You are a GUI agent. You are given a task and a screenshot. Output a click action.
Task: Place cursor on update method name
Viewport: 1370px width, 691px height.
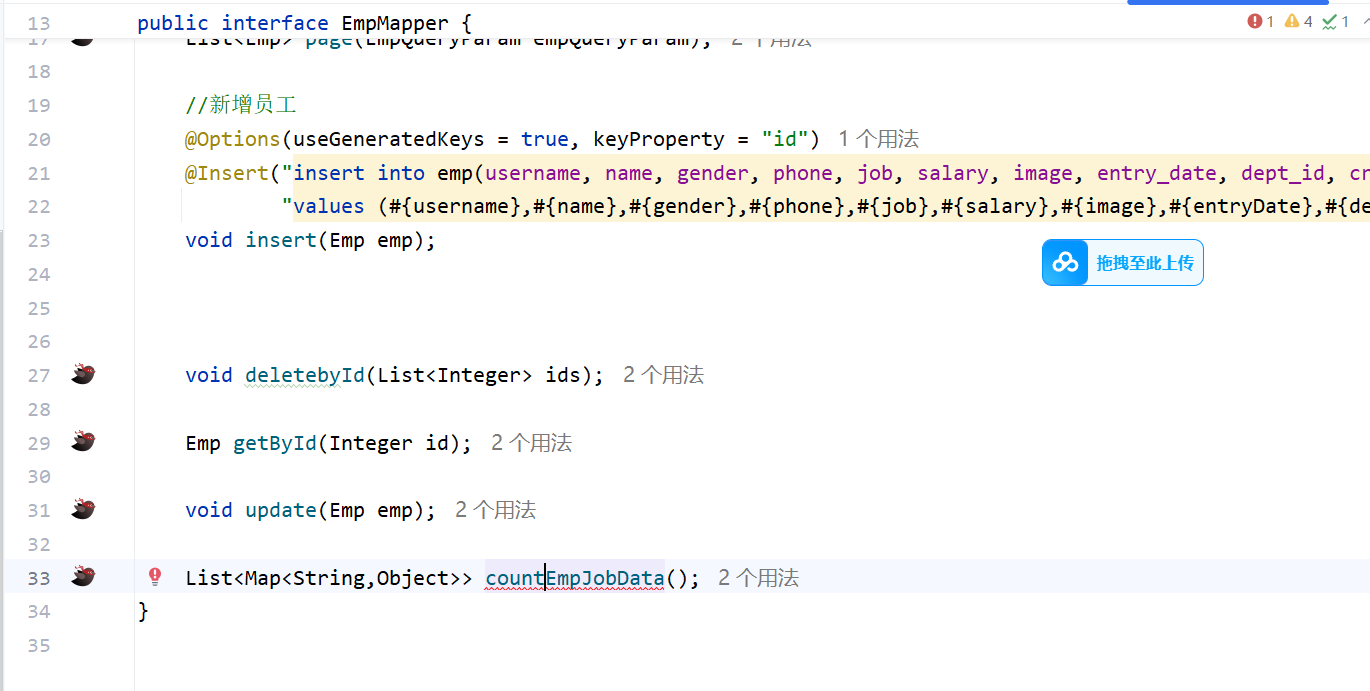click(x=281, y=510)
